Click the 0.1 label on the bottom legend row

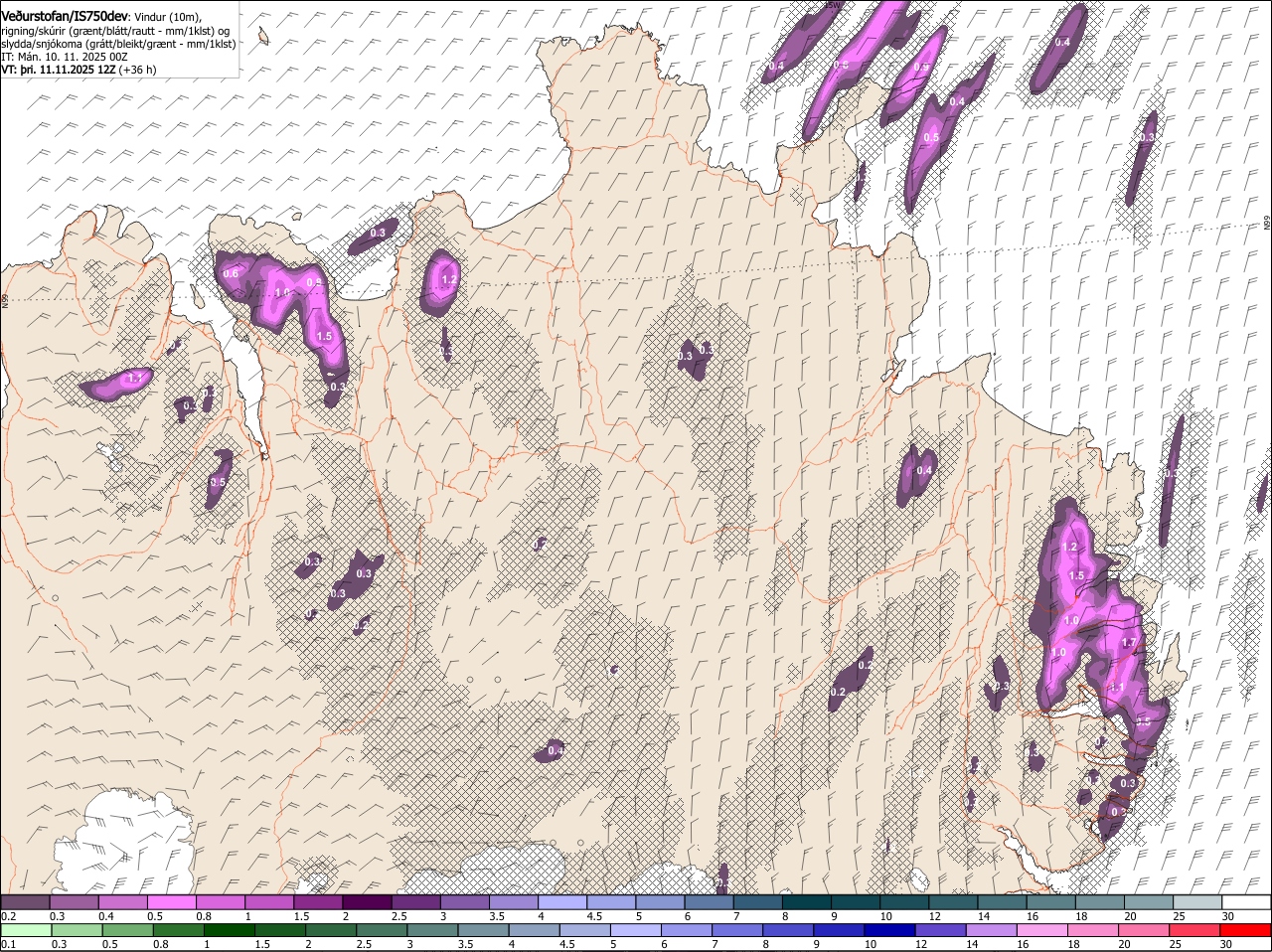click(8, 944)
